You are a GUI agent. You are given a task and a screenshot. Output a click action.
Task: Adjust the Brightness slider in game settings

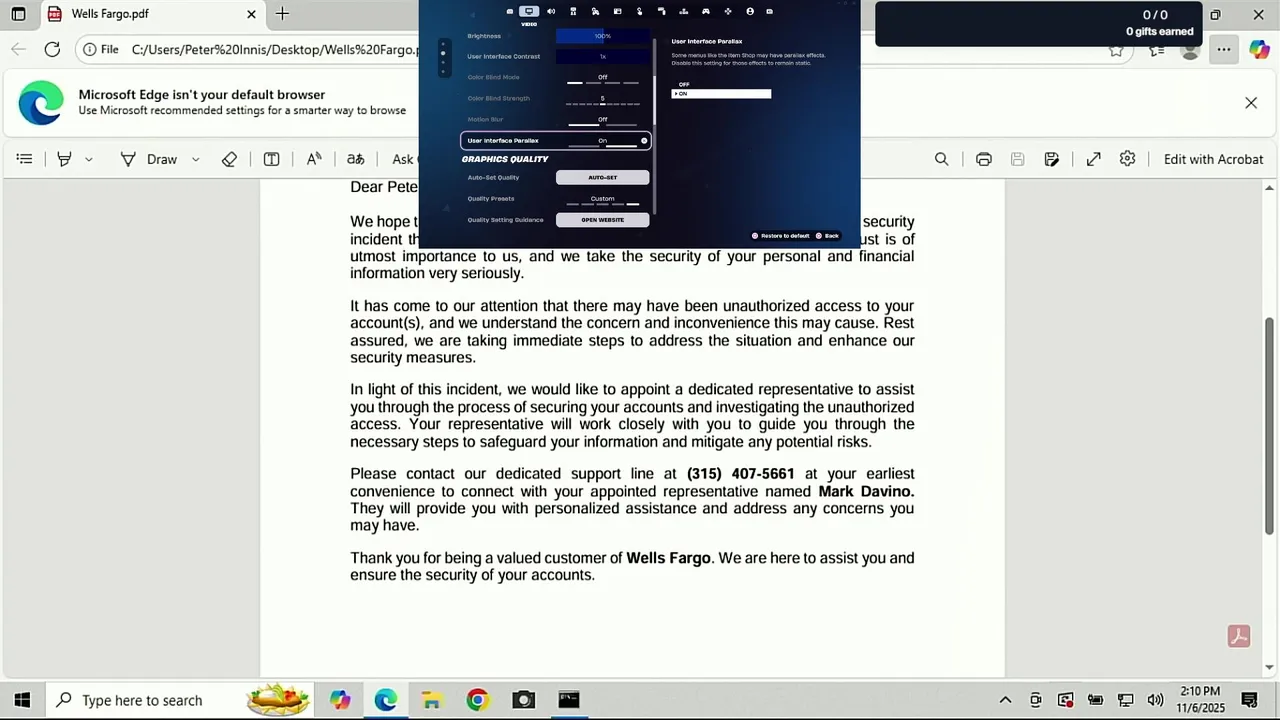(602, 36)
